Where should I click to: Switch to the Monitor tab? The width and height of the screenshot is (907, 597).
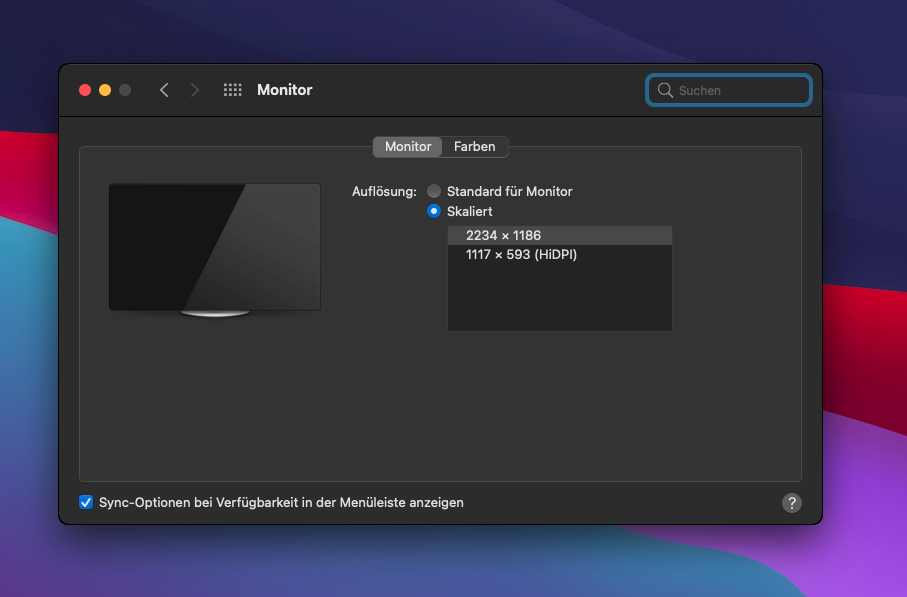408,147
